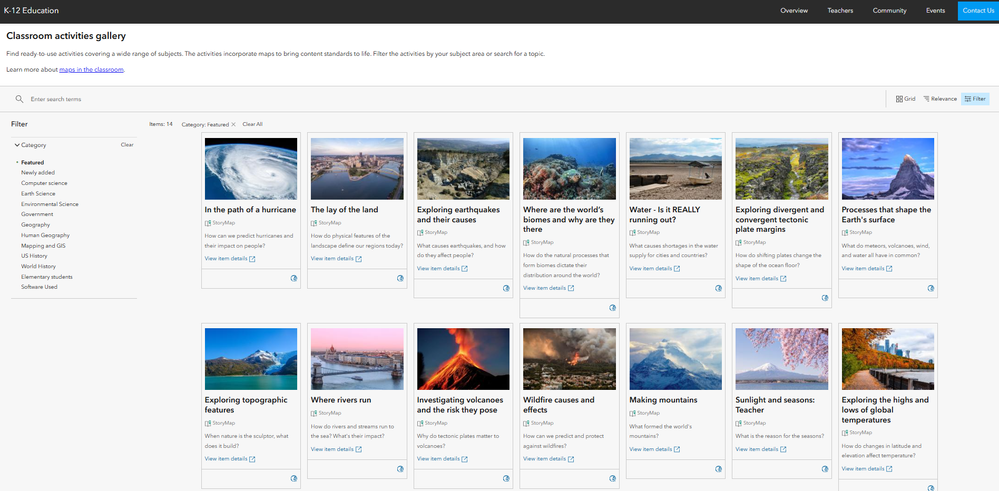
Task: Click external link icon beside Where rivers run details
Action: 358,449
